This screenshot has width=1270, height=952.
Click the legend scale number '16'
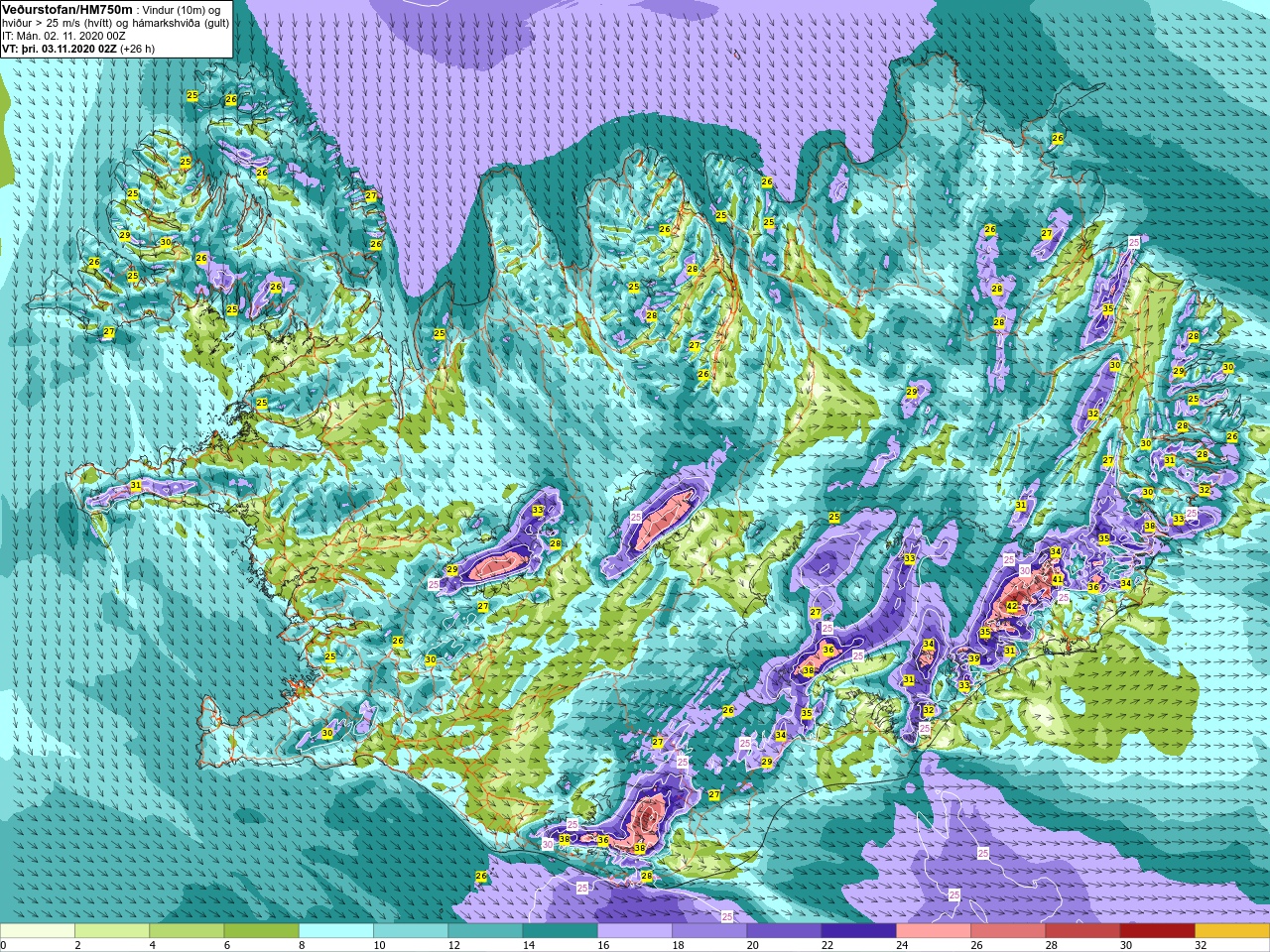click(x=604, y=945)
